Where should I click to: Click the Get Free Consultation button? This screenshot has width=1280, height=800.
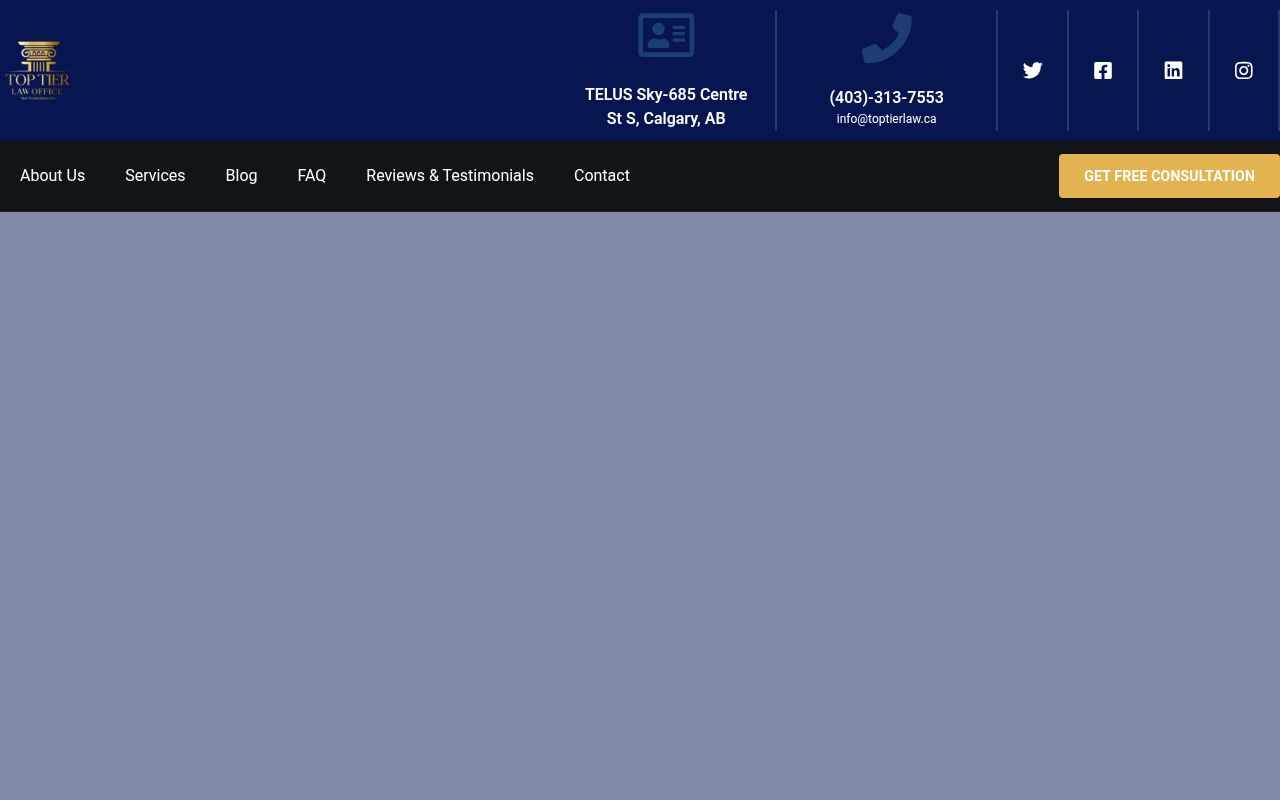pos(1169,176)
